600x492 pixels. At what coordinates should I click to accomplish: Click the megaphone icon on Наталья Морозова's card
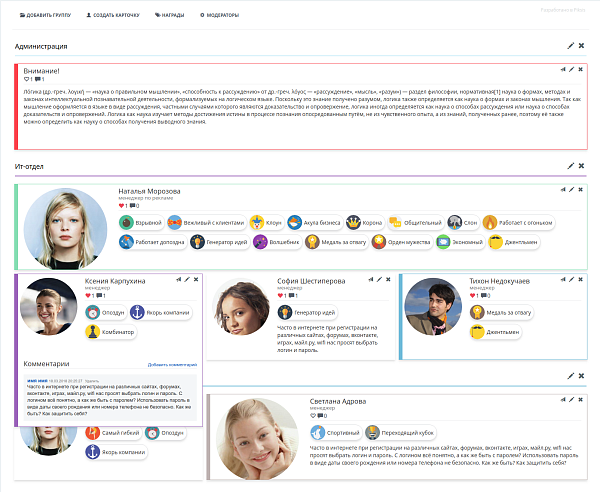[x=563, y=189]
